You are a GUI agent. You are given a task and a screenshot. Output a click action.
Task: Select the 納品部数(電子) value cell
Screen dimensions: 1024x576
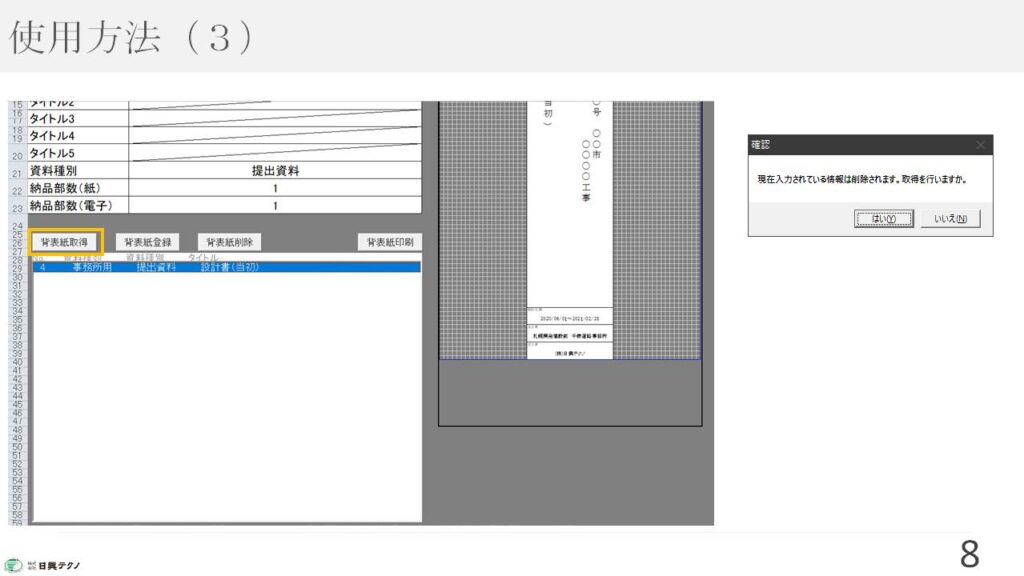(x=275, y=206)
